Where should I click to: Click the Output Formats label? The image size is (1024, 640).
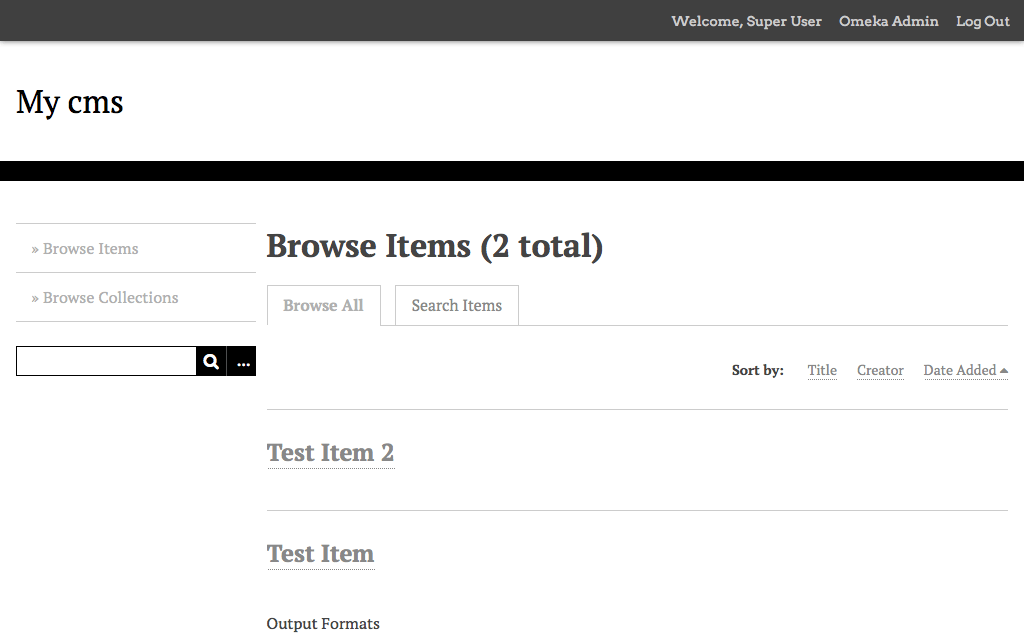click(x=323, y=624)
